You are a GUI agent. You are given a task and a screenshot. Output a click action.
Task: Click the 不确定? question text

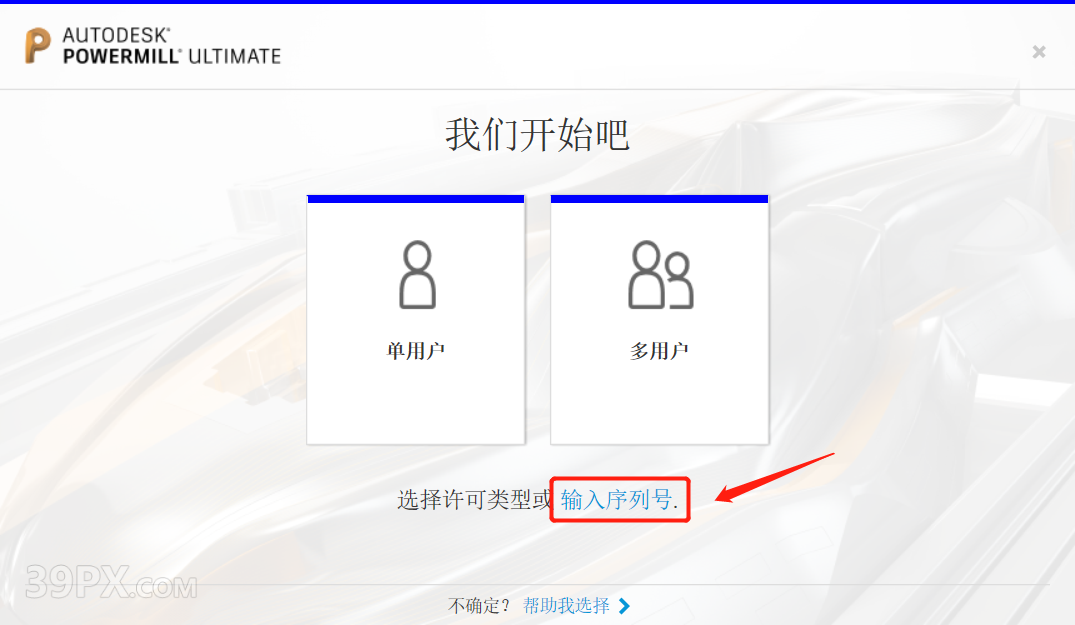(479, 606)
